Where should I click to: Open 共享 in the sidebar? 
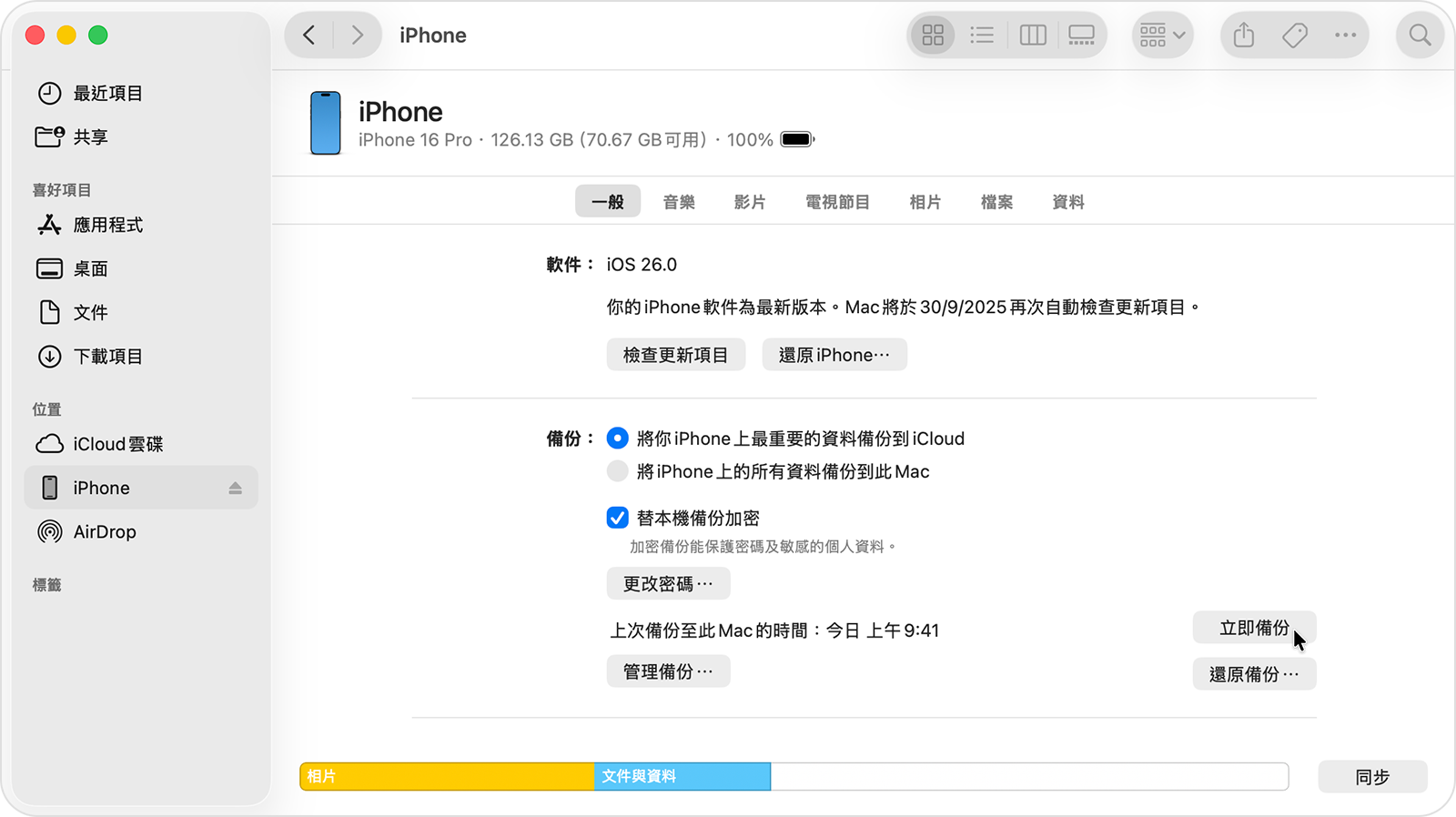point(141,137)
